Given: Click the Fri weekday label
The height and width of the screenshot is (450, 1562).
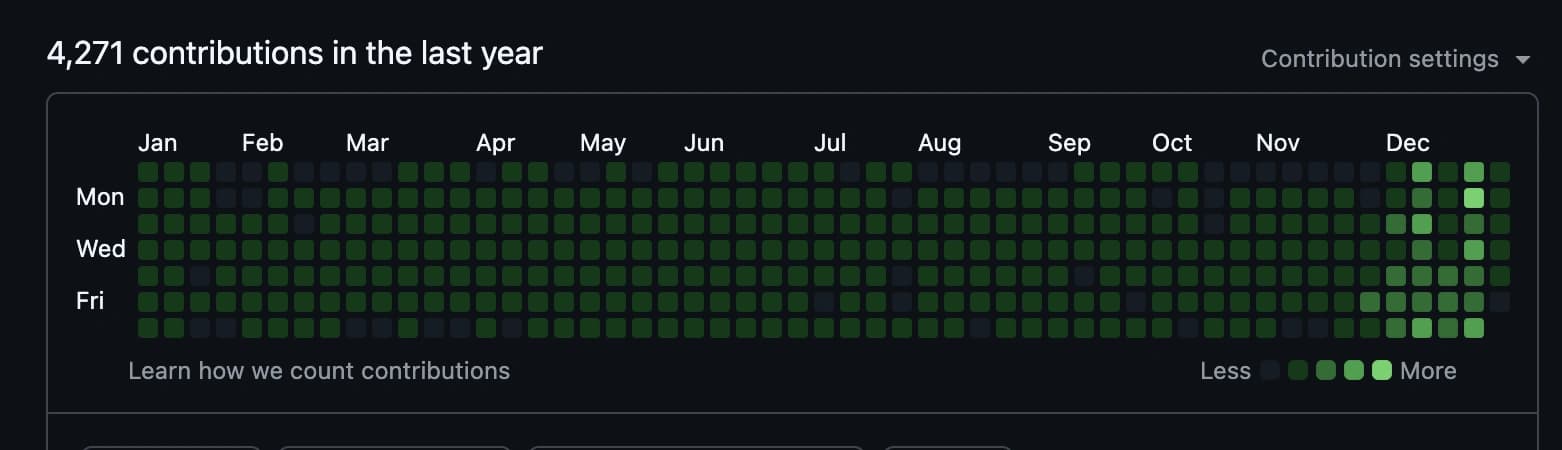Looking at the screenshot, I should 90,300.
